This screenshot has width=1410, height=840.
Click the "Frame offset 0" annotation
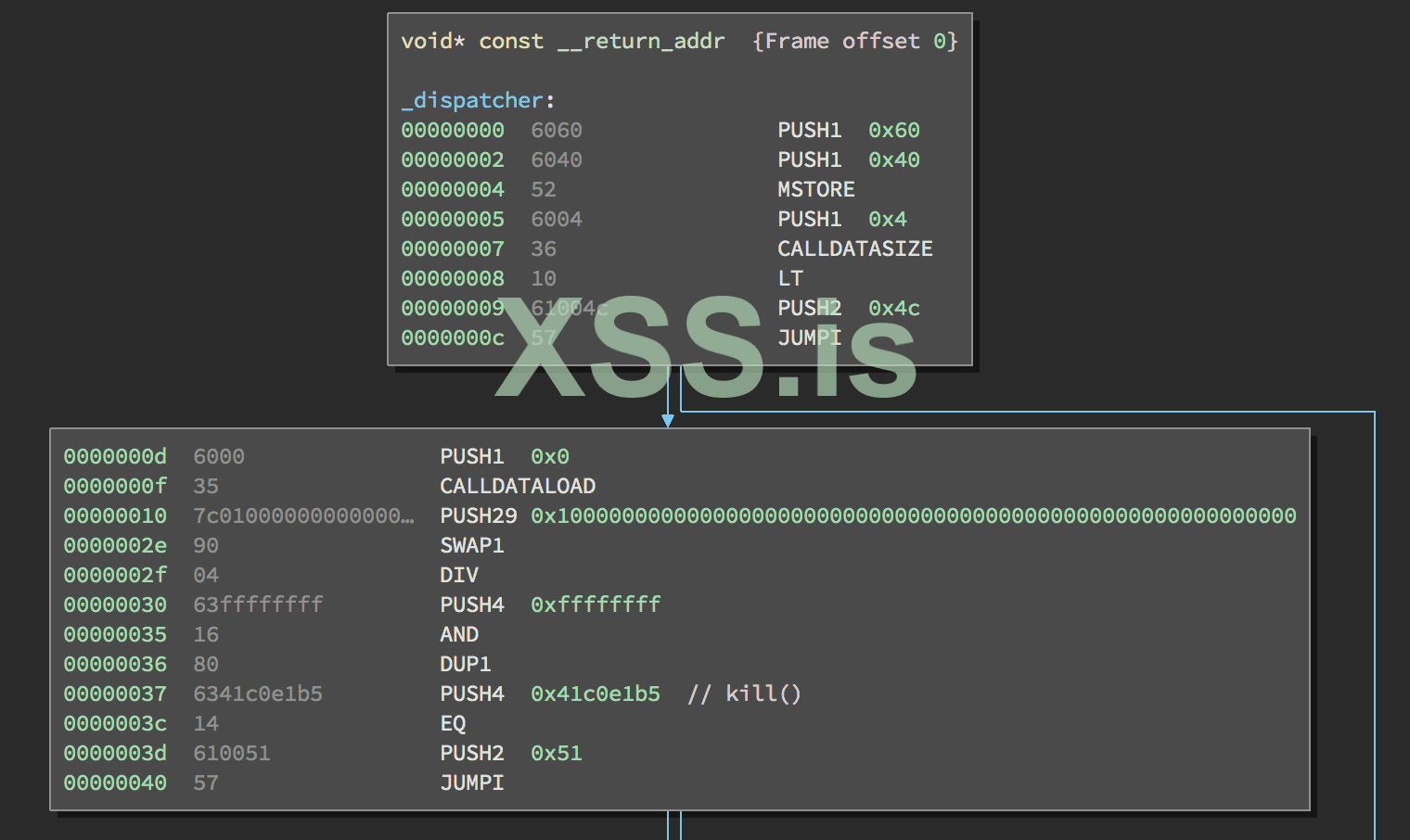855,41
